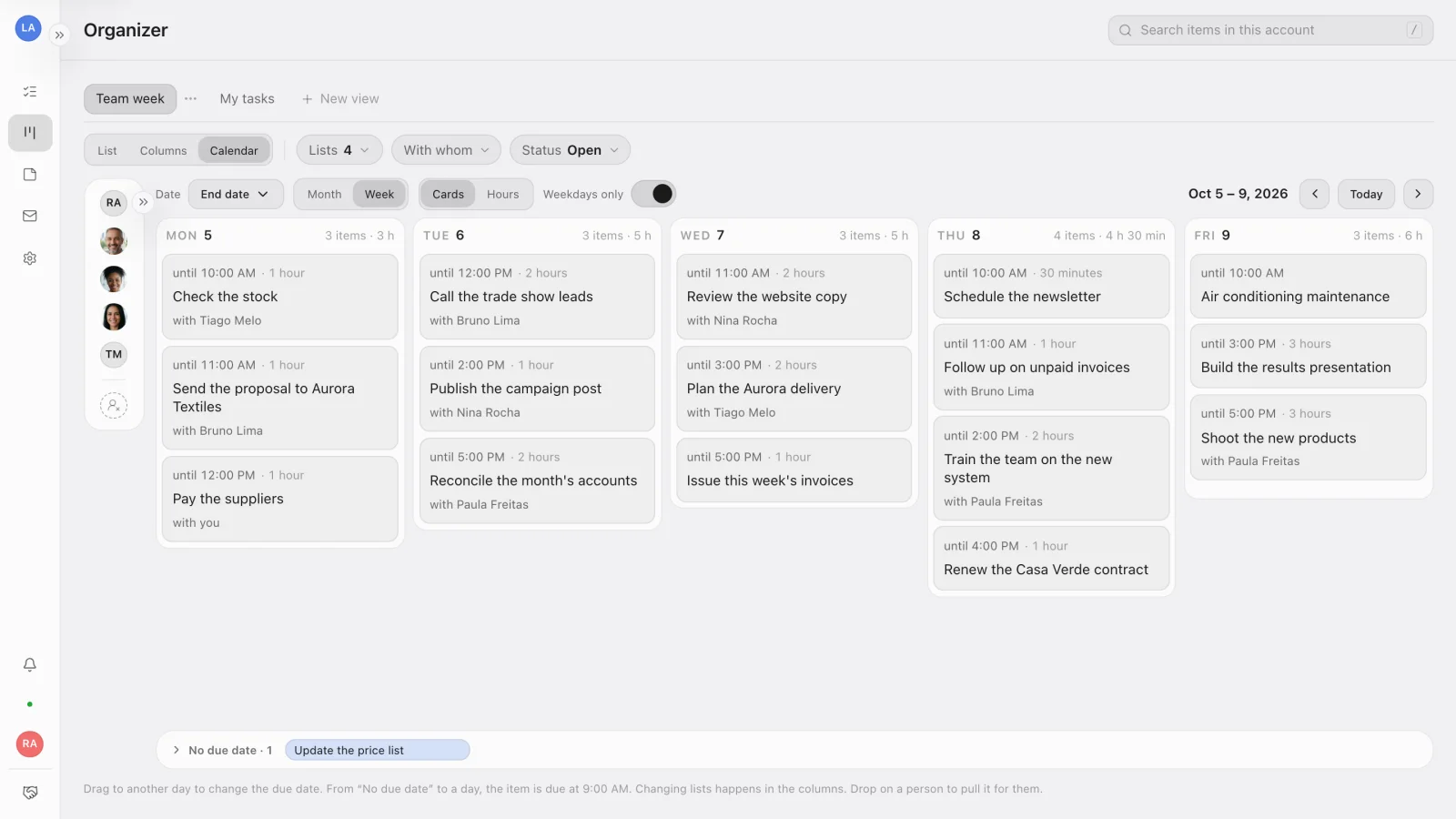Switch to Month view
Viewport: 1456px width, 819px height.
pyautogui.click(x=324, y=194)
